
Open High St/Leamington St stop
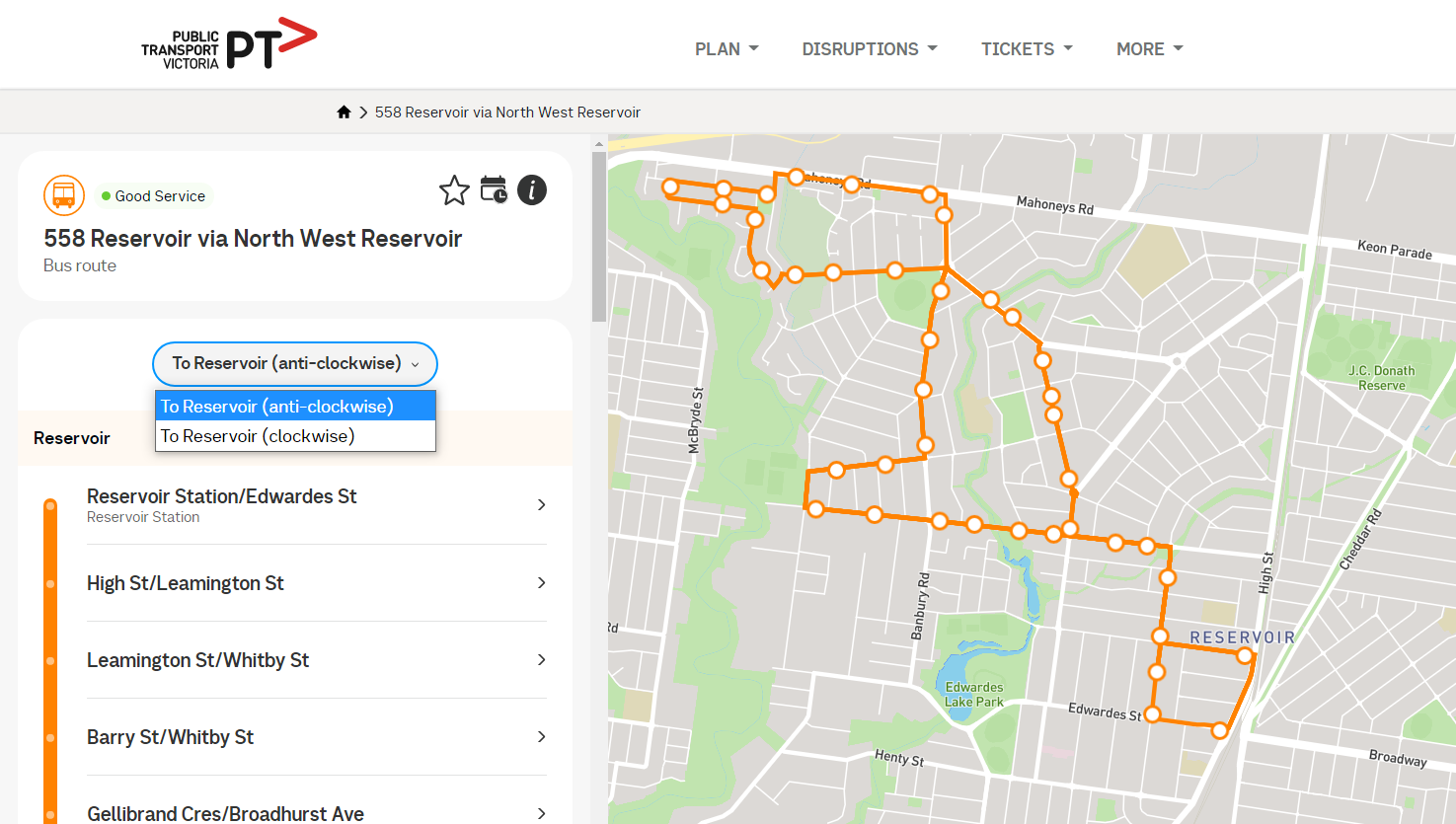click(186, 583)
